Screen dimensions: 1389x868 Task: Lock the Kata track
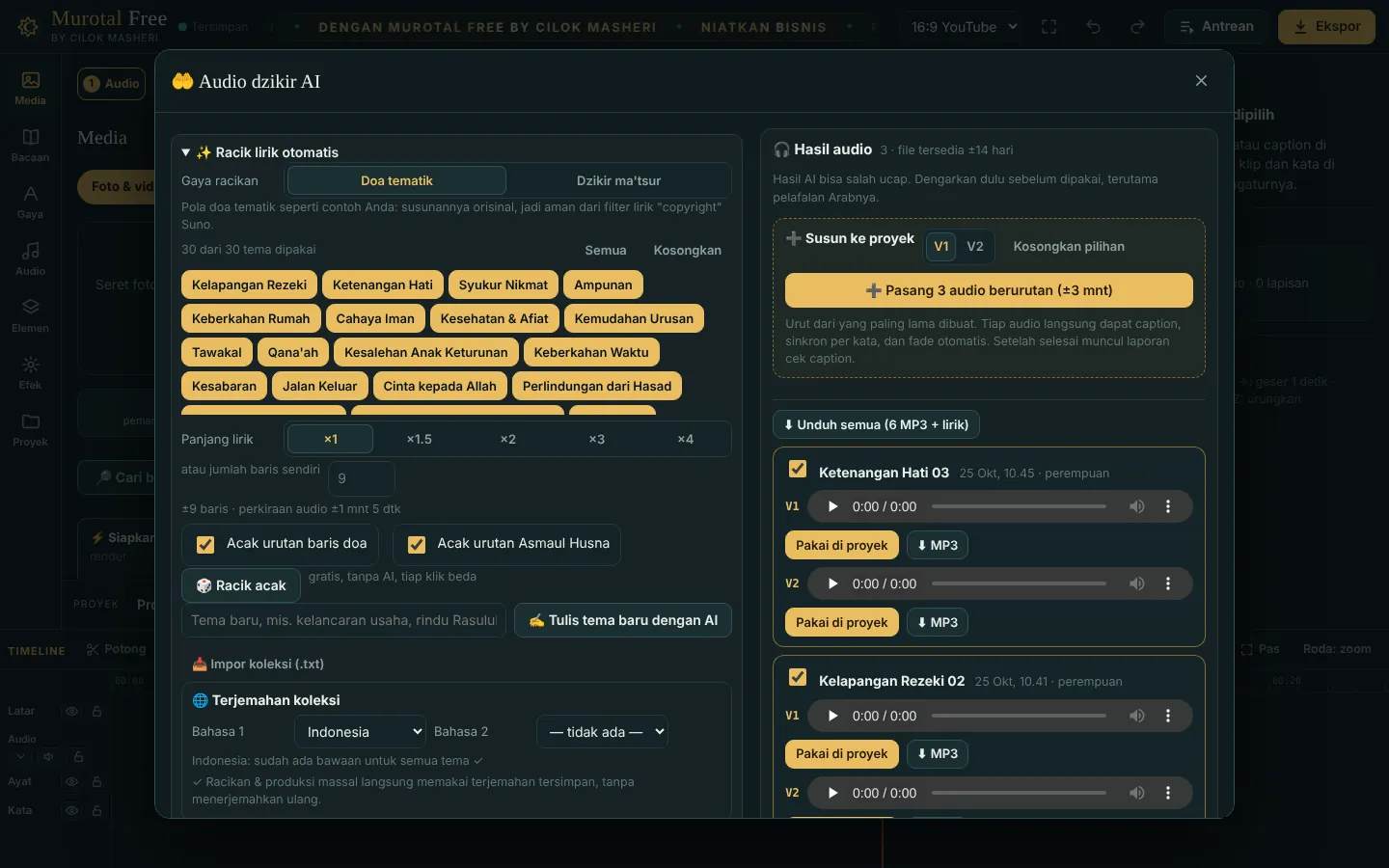[x=96, y=811]
